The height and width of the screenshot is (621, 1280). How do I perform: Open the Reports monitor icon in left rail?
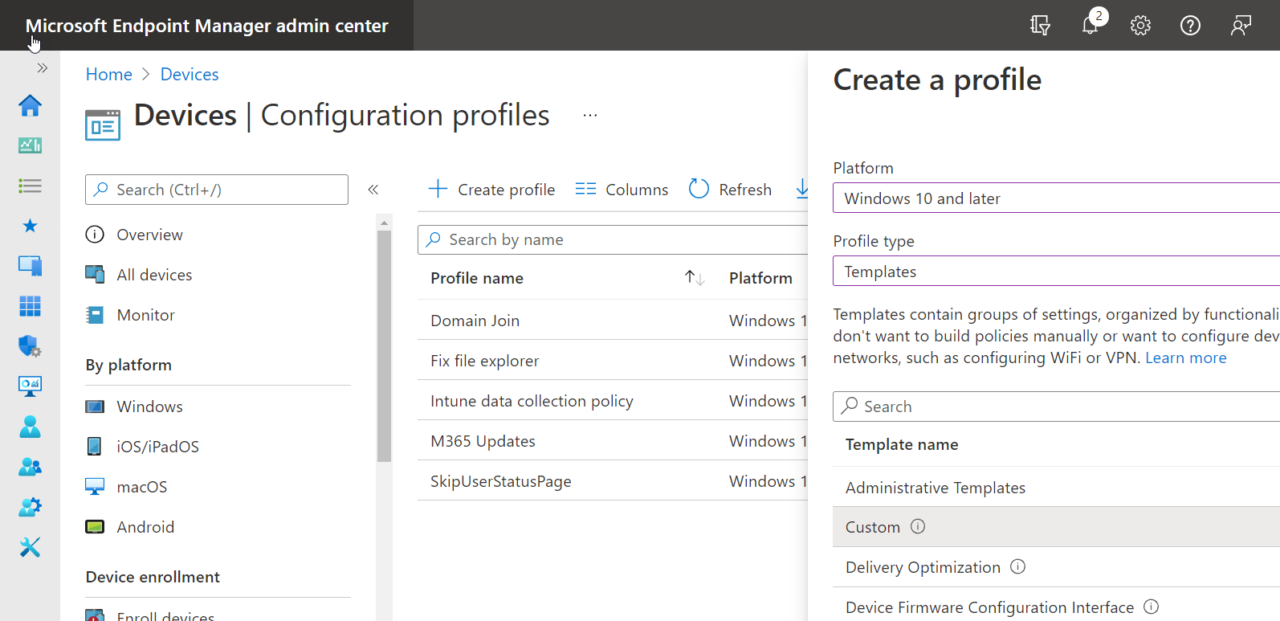(30, 386)
